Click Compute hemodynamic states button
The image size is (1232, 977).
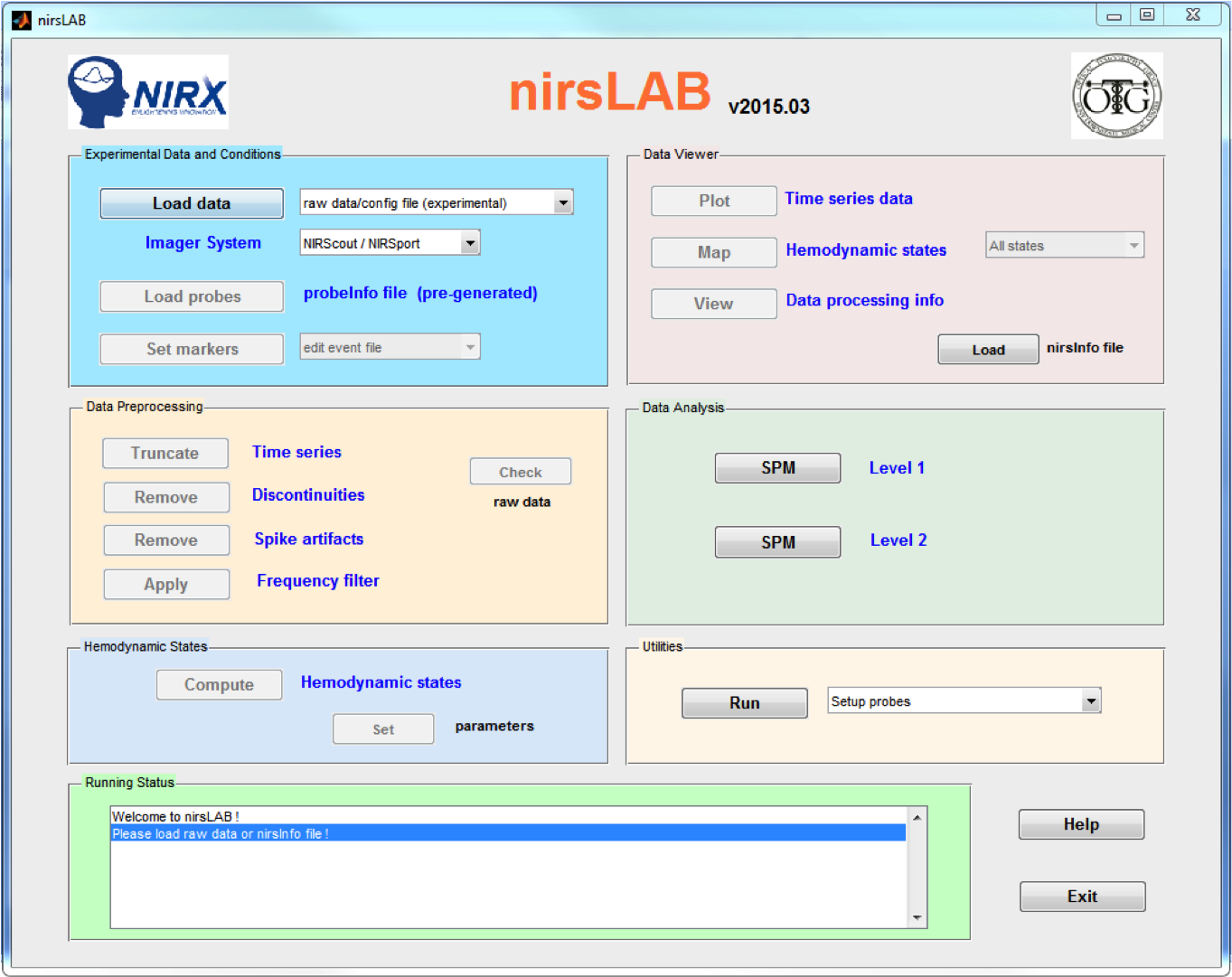(220, 685)
